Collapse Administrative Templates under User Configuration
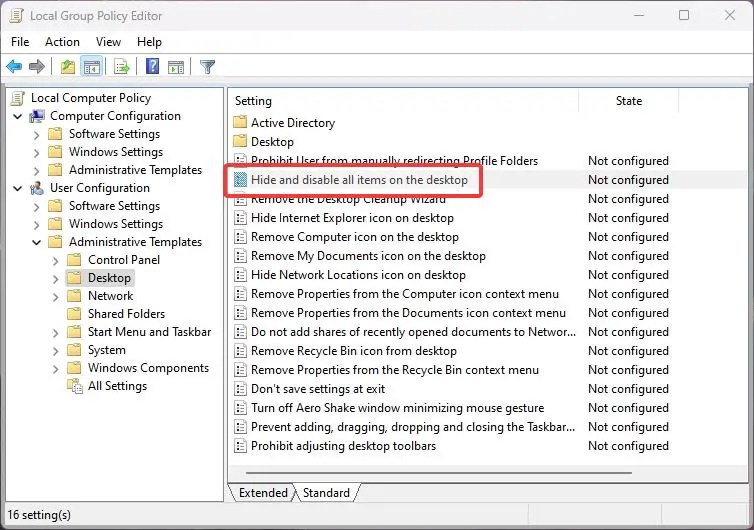 point(37,242)
